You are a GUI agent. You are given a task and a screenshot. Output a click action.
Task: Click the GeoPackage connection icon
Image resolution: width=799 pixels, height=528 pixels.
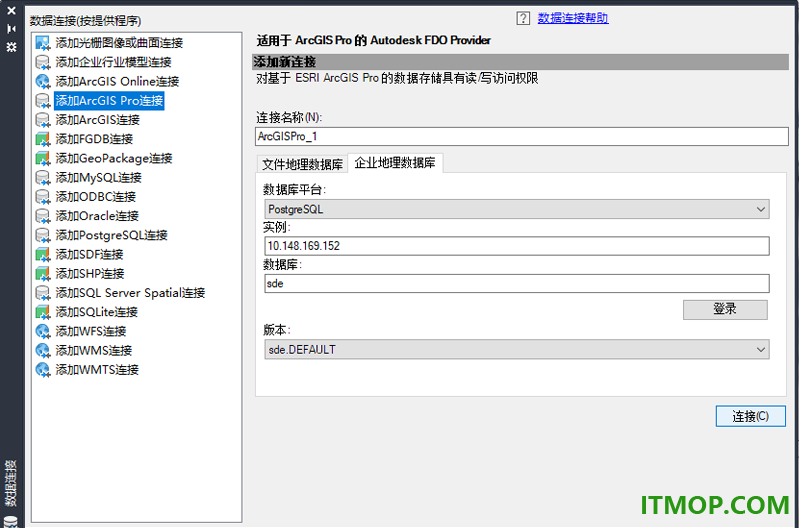click(x=43, y=159)
